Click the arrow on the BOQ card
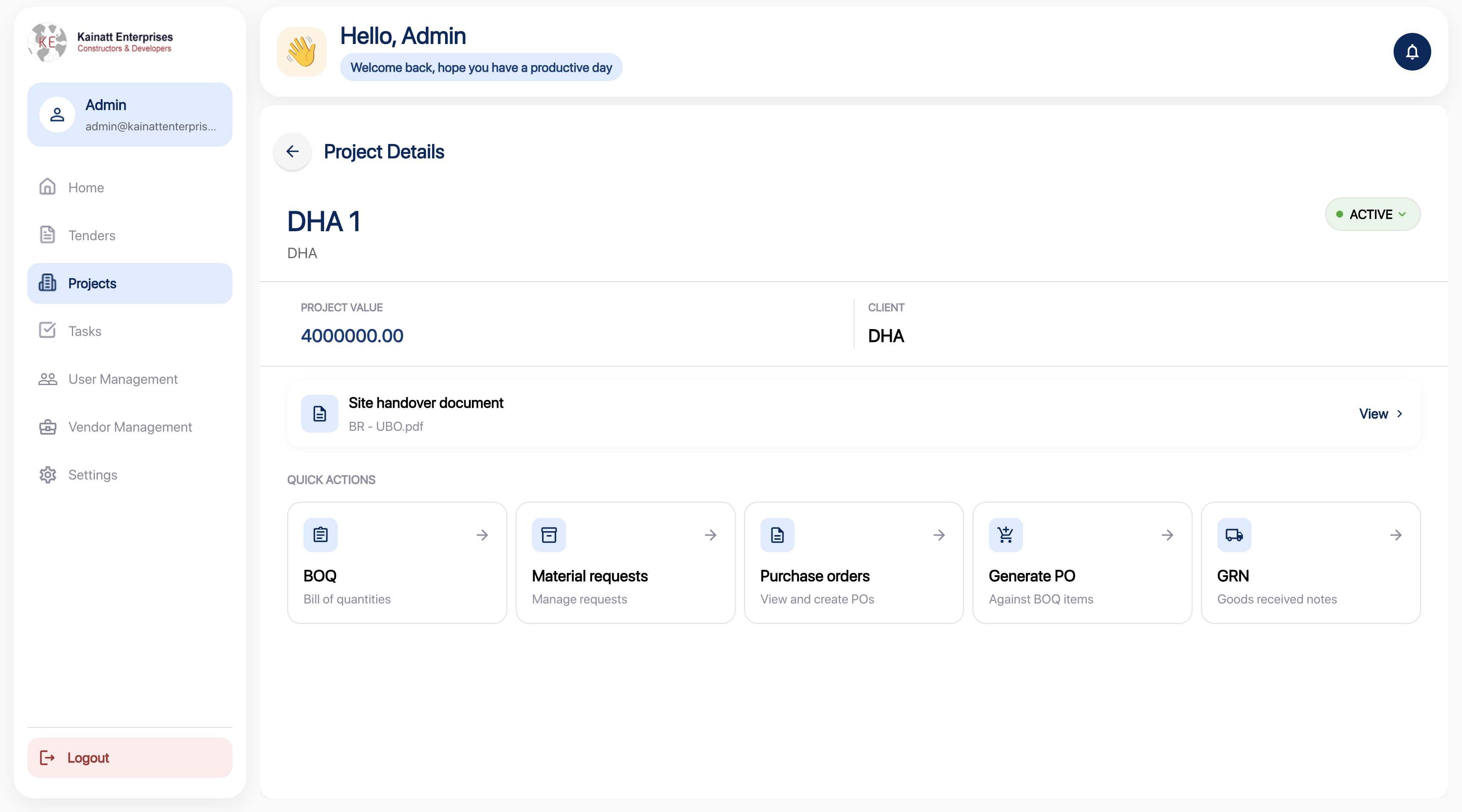This screenshot has height=812, width=1462. [x=482, y=535]
